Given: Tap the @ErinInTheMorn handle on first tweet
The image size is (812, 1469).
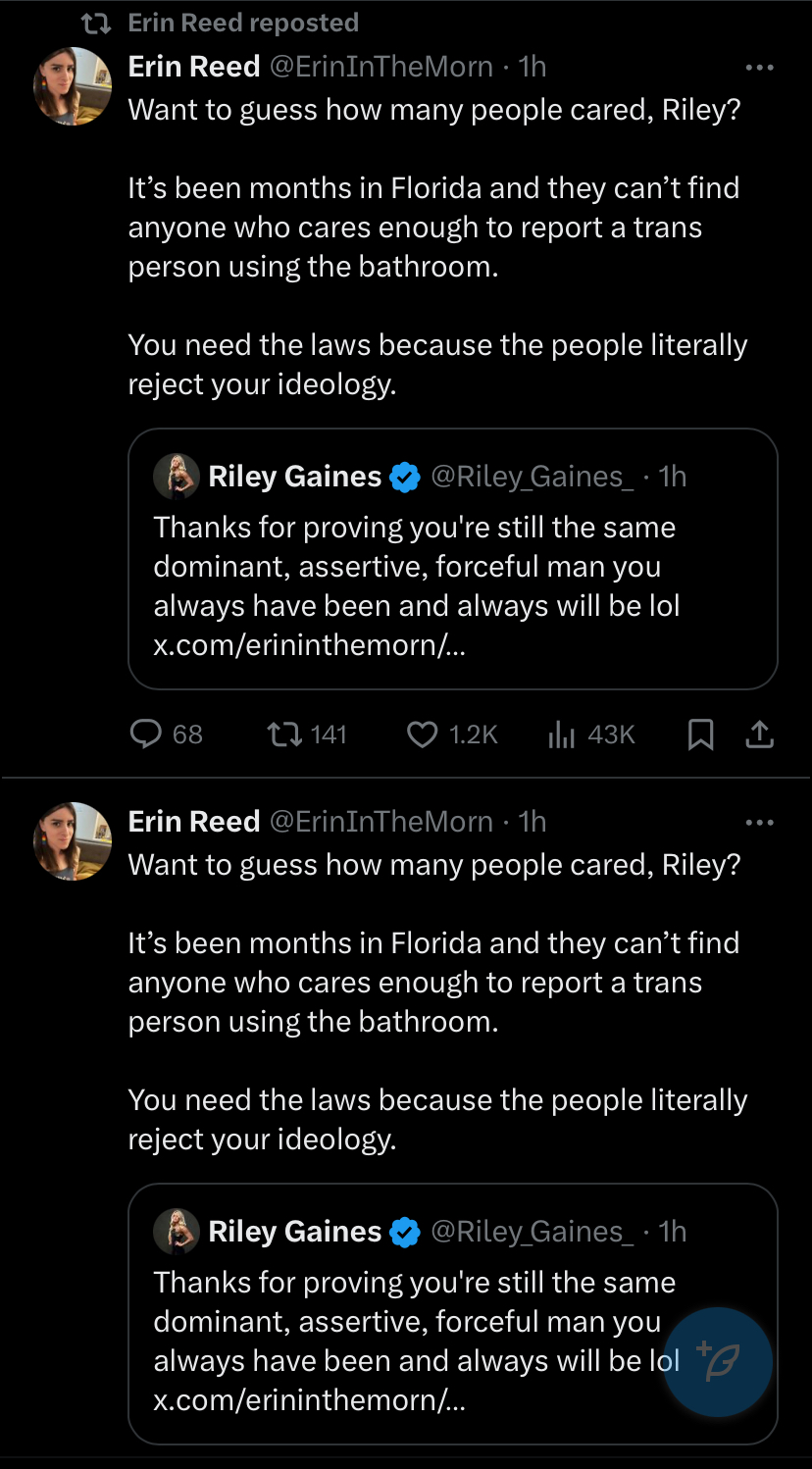Looking at the screenshot, I should [x=381, y=67].
